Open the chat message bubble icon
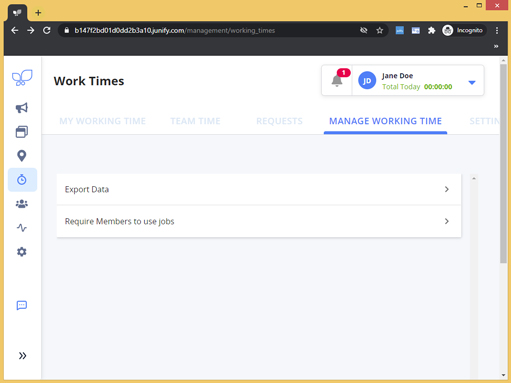Image resolution: width=511 pixels, height=383 pixels. tap(22, 305)
